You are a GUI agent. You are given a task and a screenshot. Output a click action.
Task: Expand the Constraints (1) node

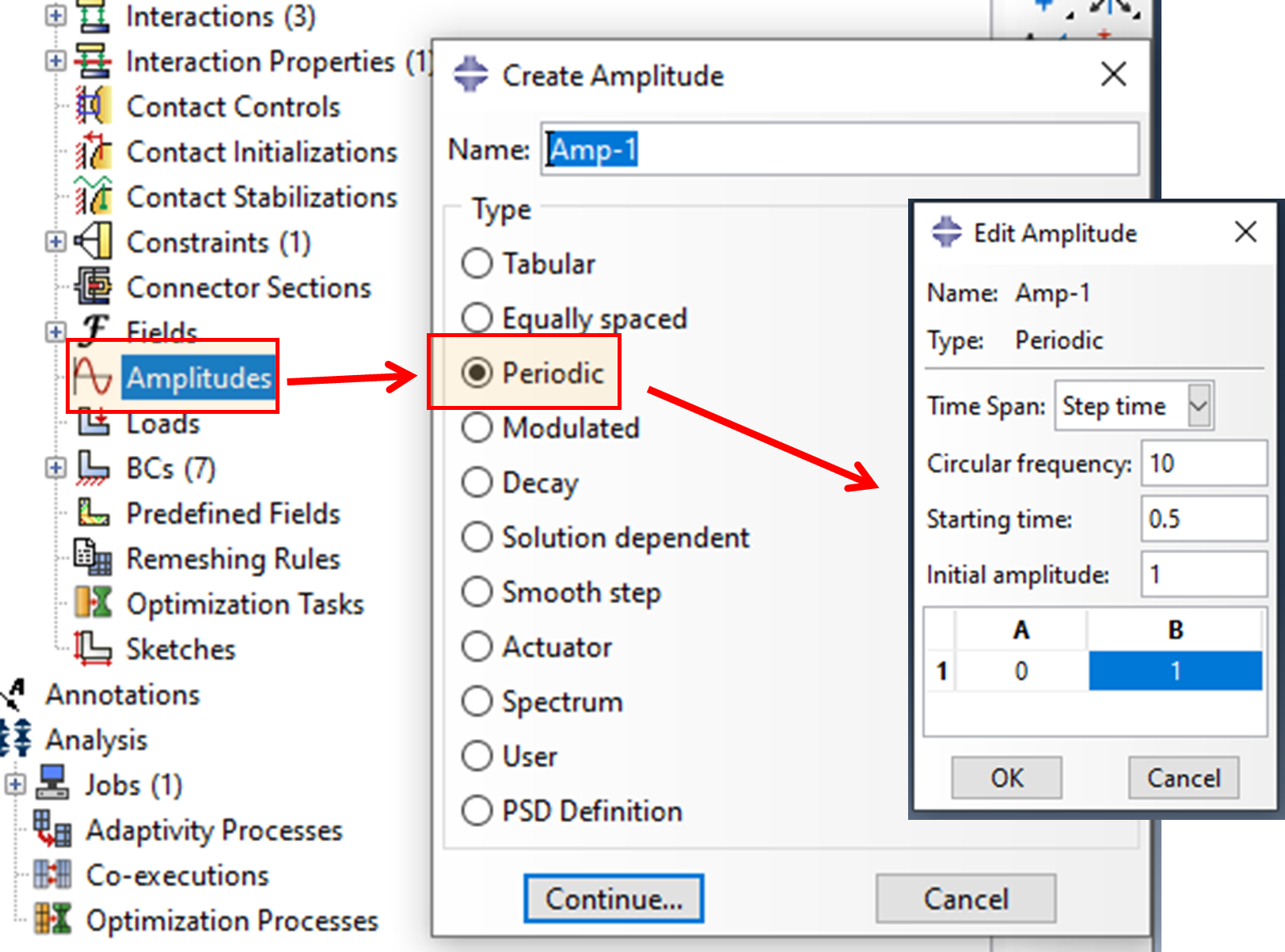click(55, 242)
